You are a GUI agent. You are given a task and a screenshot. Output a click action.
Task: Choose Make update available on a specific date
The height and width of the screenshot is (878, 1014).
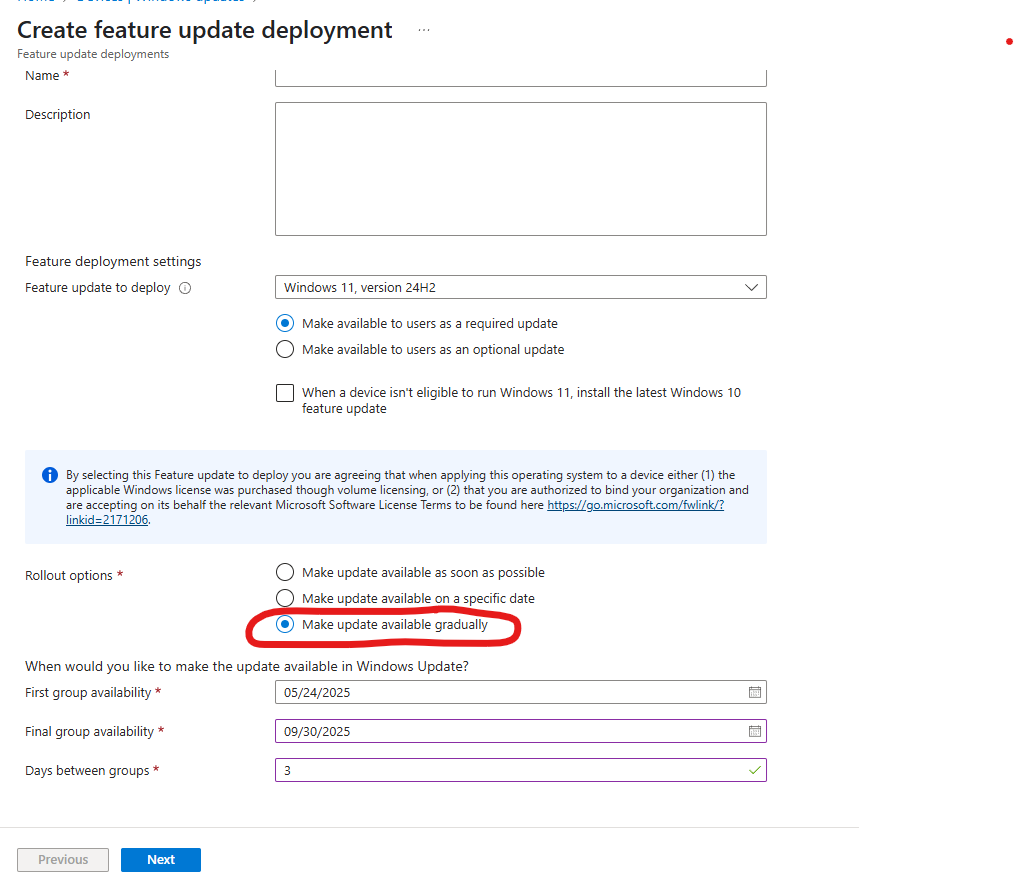click(285, 598)
